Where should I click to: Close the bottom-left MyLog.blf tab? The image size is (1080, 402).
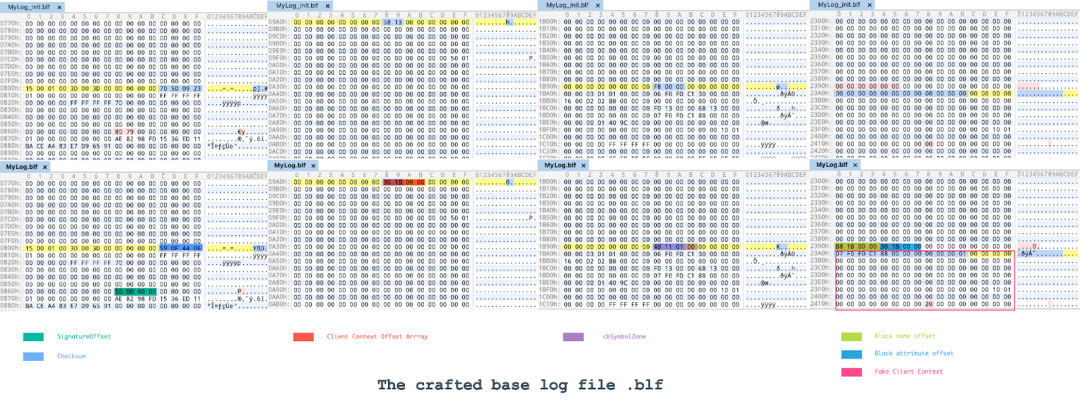tap(45, 166)
